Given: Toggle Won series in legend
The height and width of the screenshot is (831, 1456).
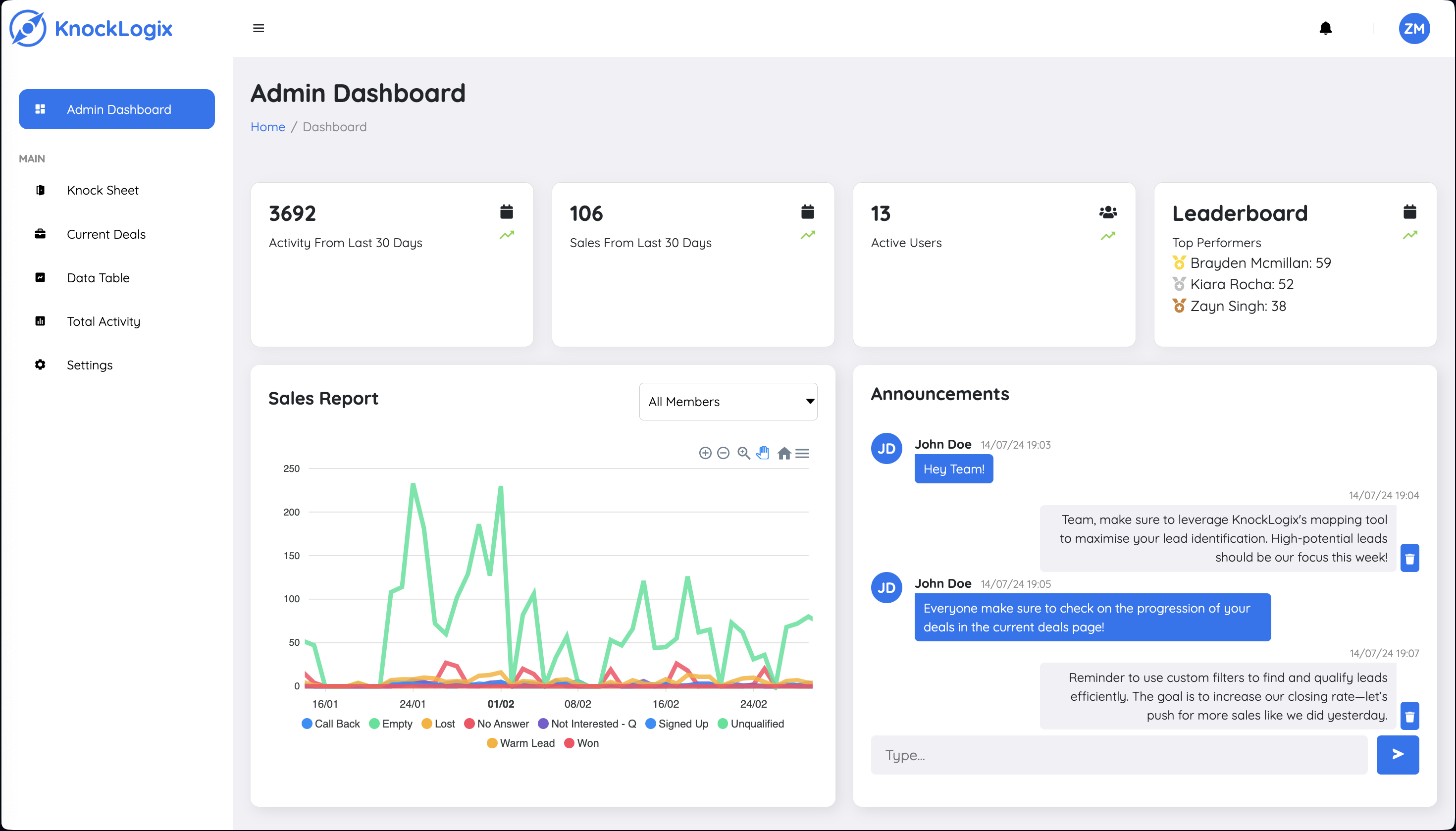Looking at the screenshot, I should [581, 743].
